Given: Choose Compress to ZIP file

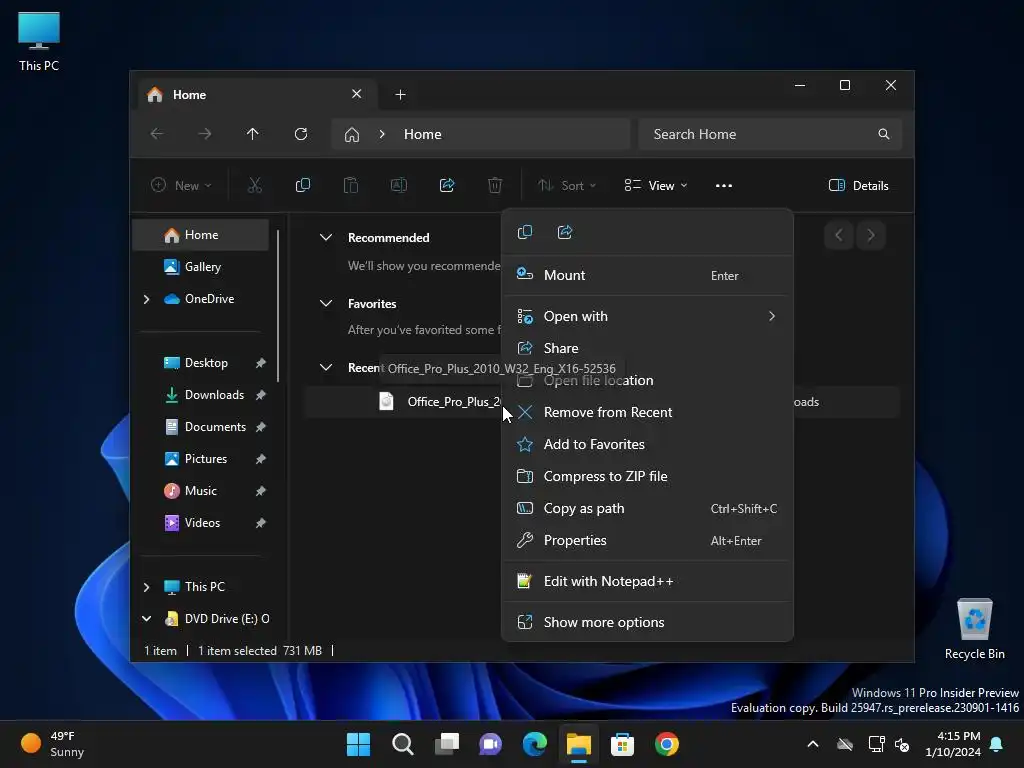Looking at the screenshot, I should [x=647, y=476].
